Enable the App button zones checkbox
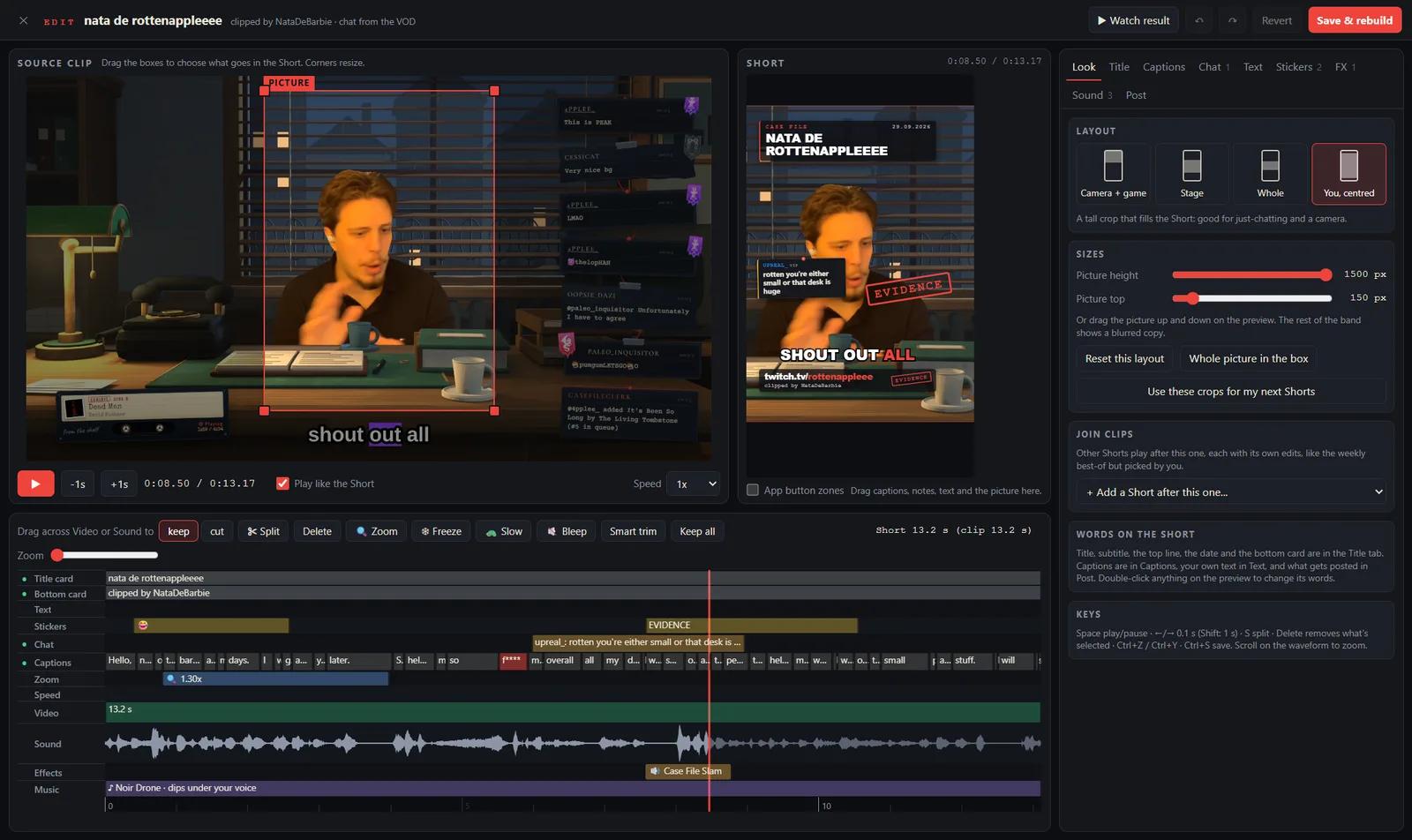This screenshot has width=1412, height=840. pyautogui.click(x=753, y=490)
